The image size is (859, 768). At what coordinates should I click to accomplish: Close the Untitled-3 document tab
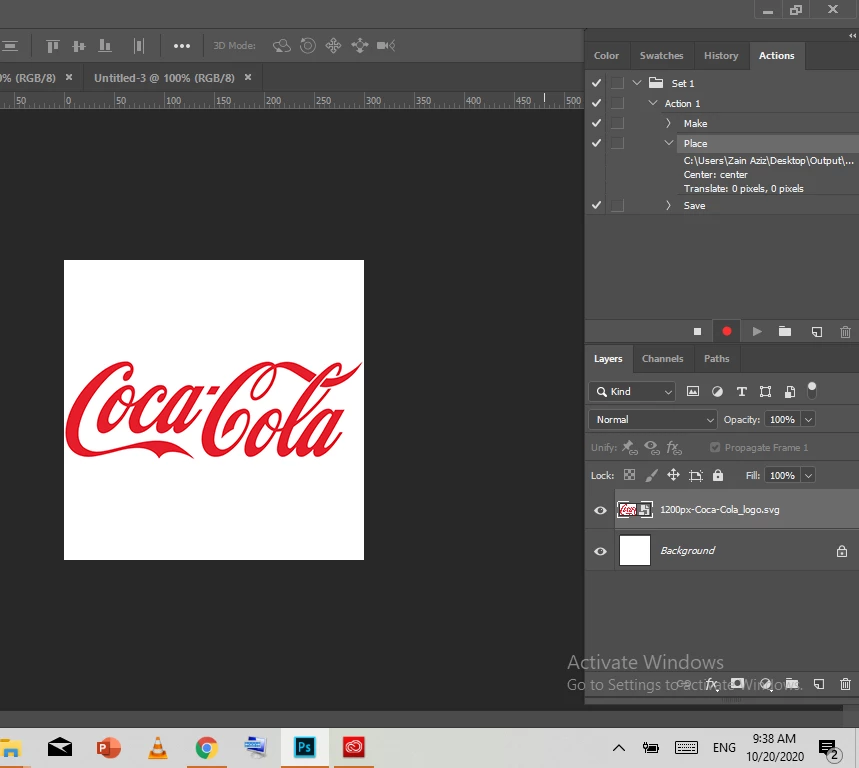coord(248,77)
